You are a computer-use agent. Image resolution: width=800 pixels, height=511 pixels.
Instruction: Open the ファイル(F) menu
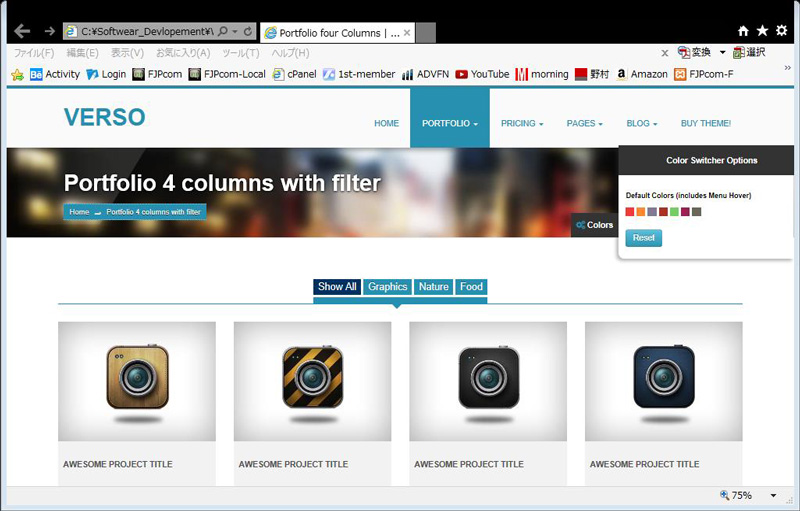[x=34, y=53]
